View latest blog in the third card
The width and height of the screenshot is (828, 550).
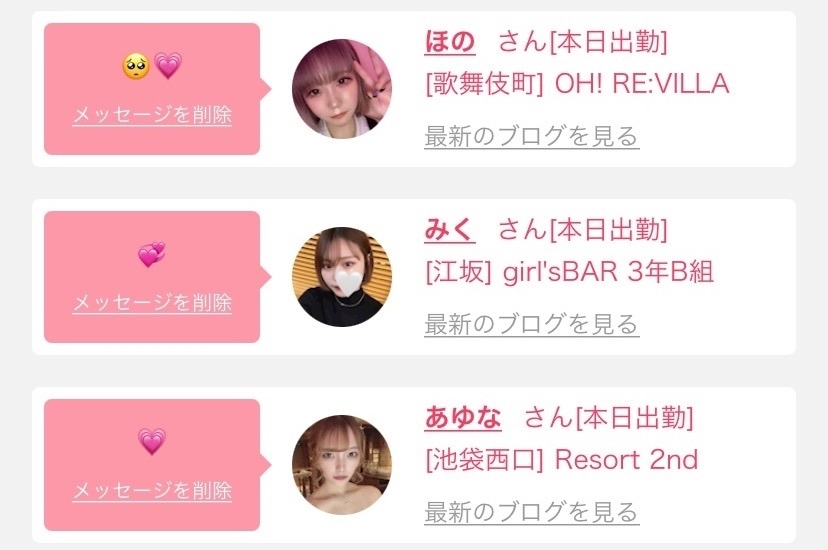point(532,513)
